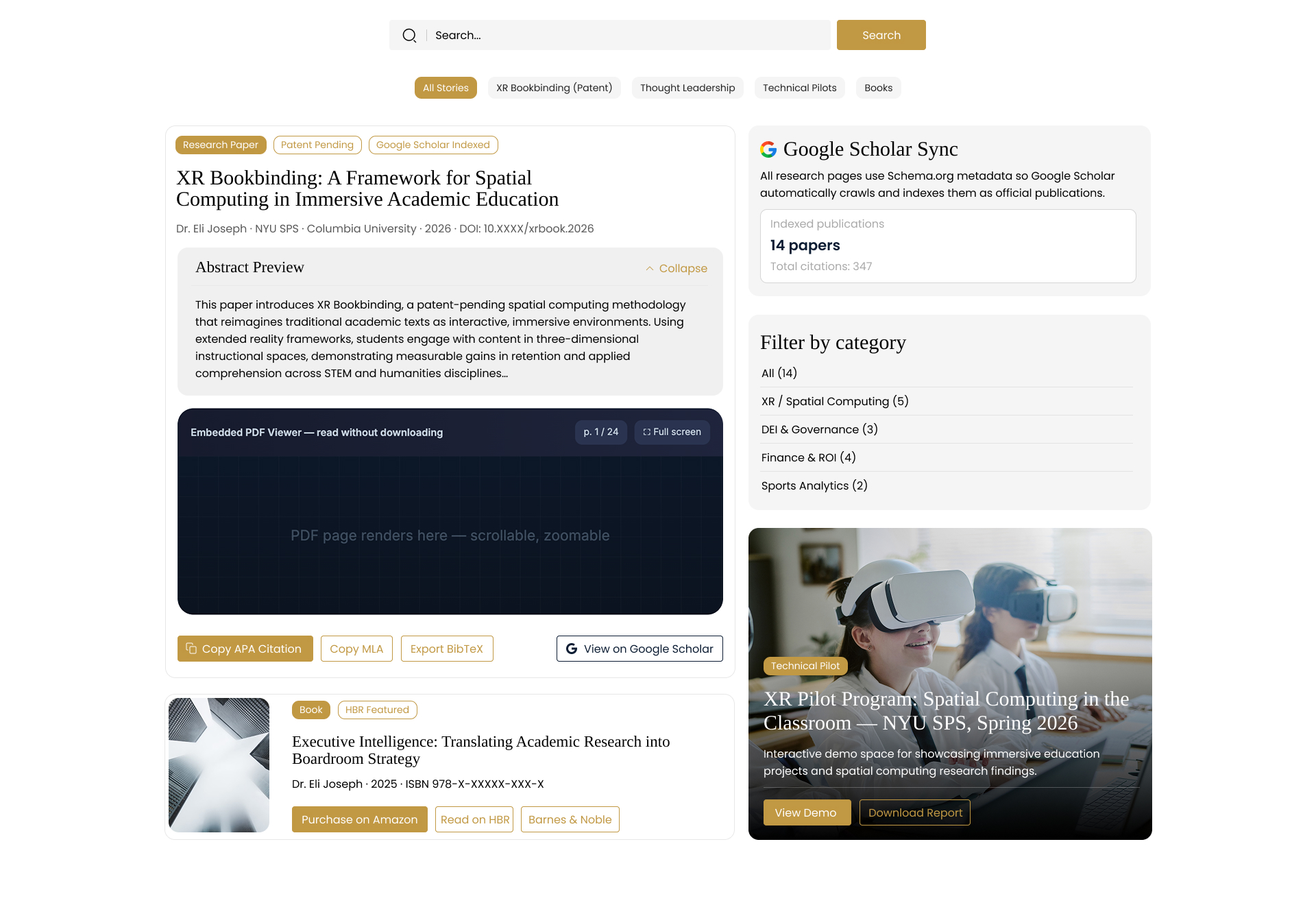The image size is (1316, 916).
Task: Click the embedded PDF page area
Action: 450,535
